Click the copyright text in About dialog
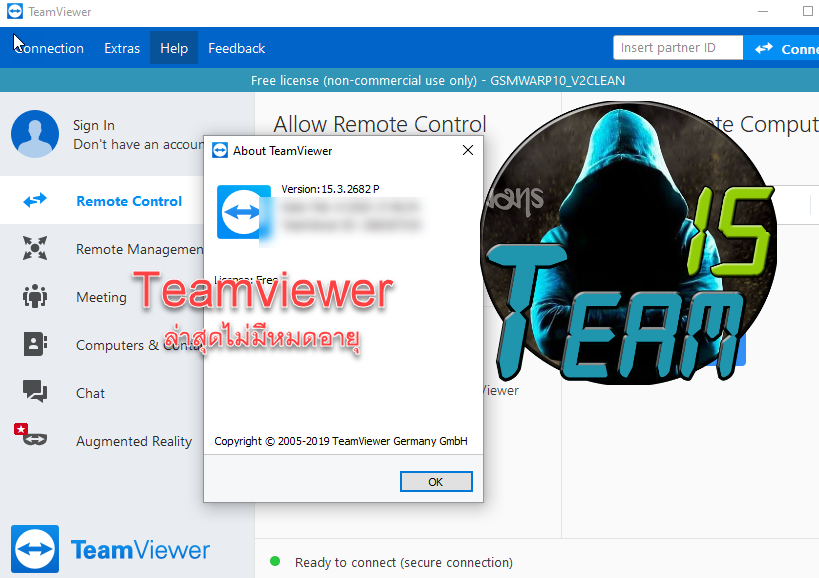This screenshot has height=578, width=819. [x=341, y=441]
